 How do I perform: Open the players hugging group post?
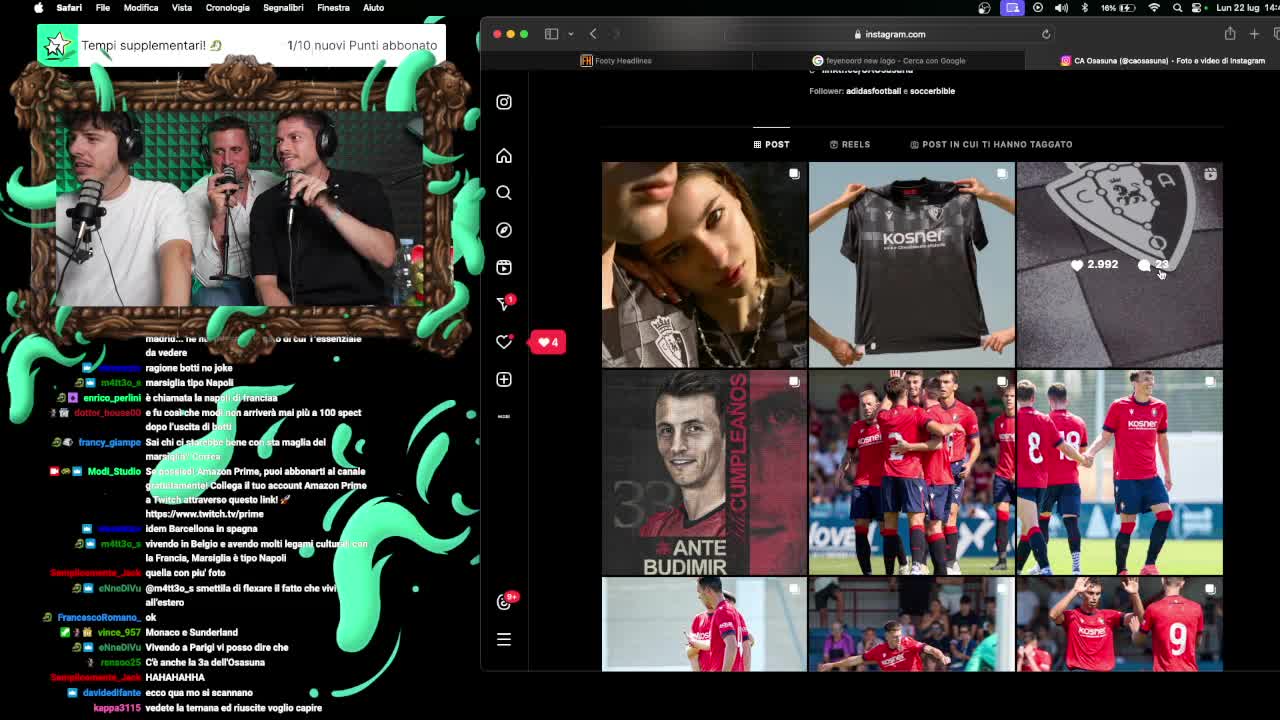coord(911,473)
